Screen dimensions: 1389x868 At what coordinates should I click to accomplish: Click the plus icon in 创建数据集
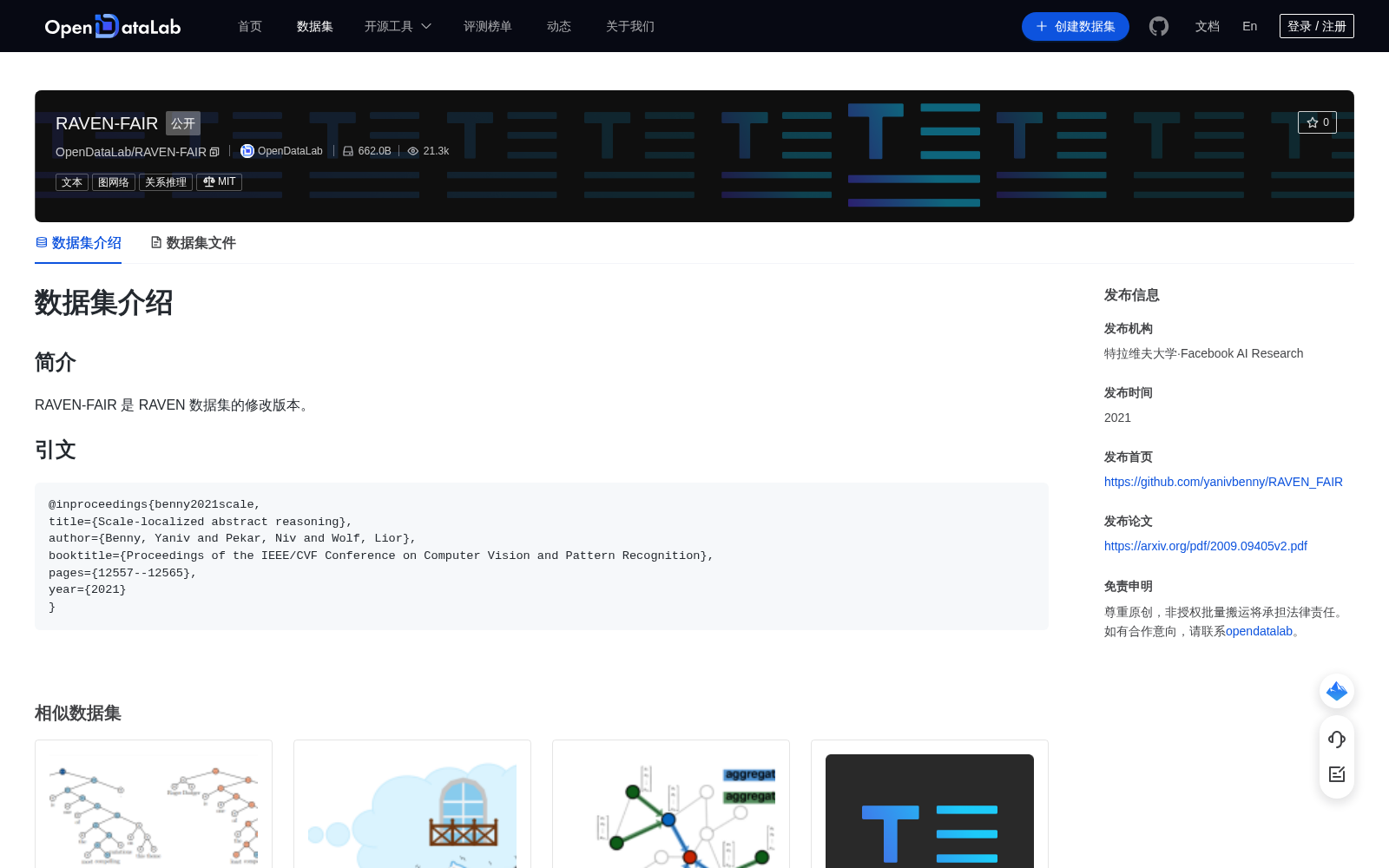point(1042,26)
